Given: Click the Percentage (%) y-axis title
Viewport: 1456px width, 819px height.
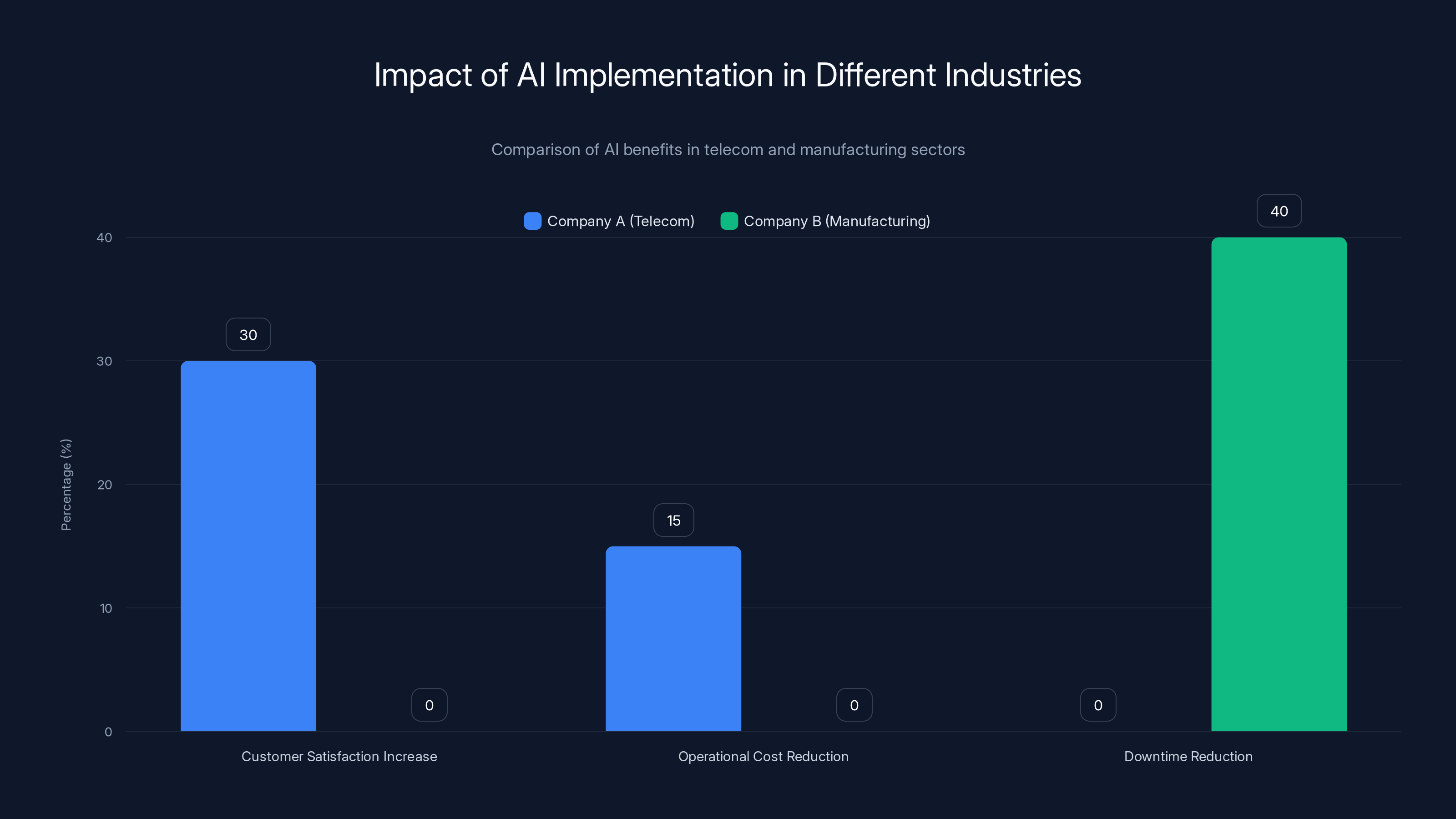Looking at the screenshot, I should click(66, 485).
